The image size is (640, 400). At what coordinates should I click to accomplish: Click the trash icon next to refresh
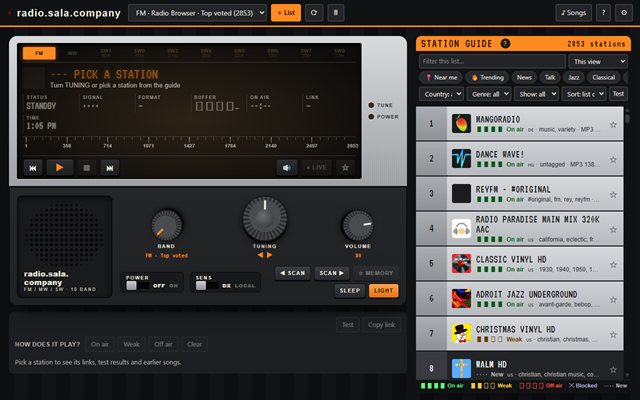pos(336,13)
